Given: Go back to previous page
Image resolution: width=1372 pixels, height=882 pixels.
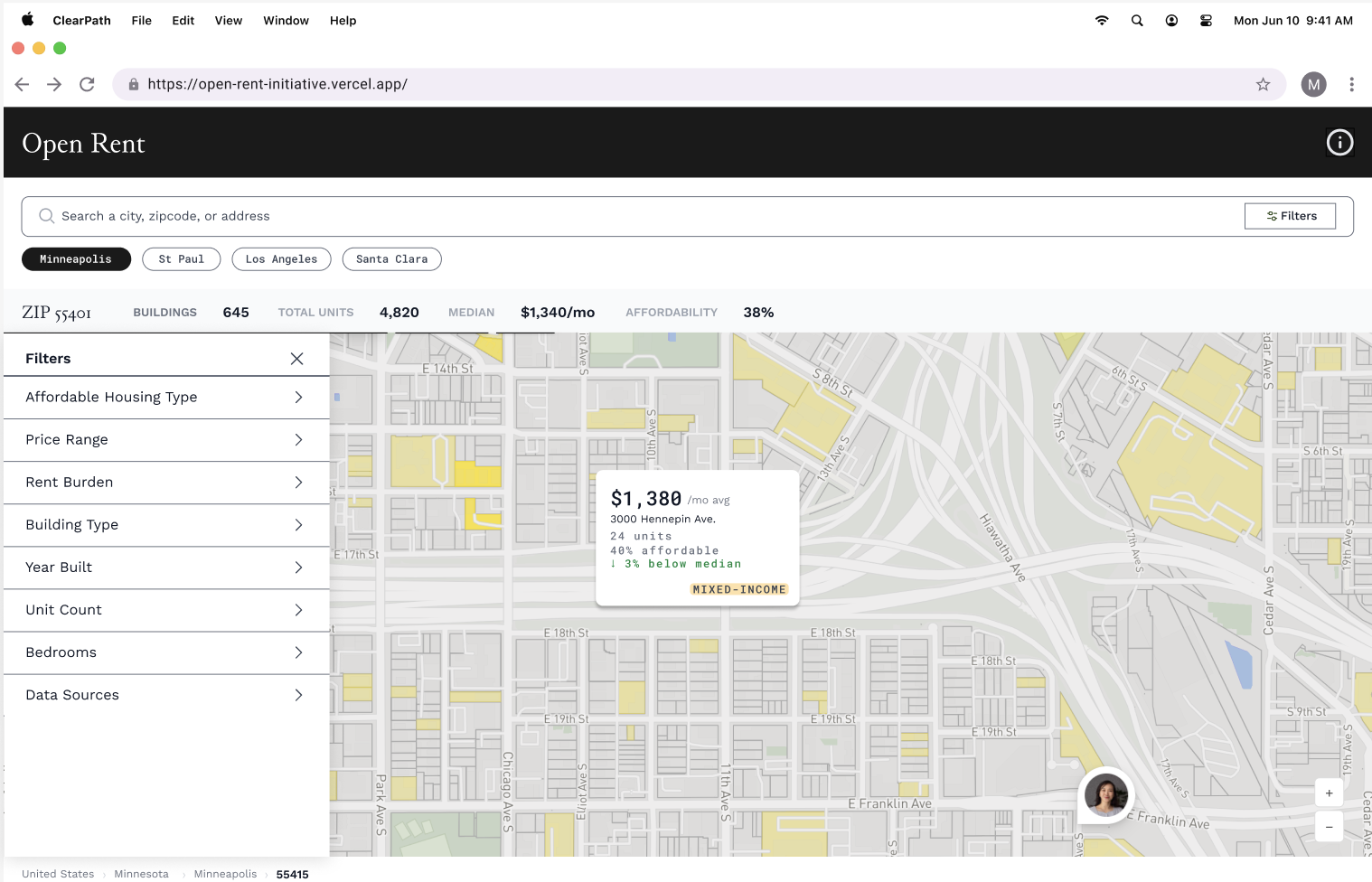Looking at the screenshot, I should [23, 84].
